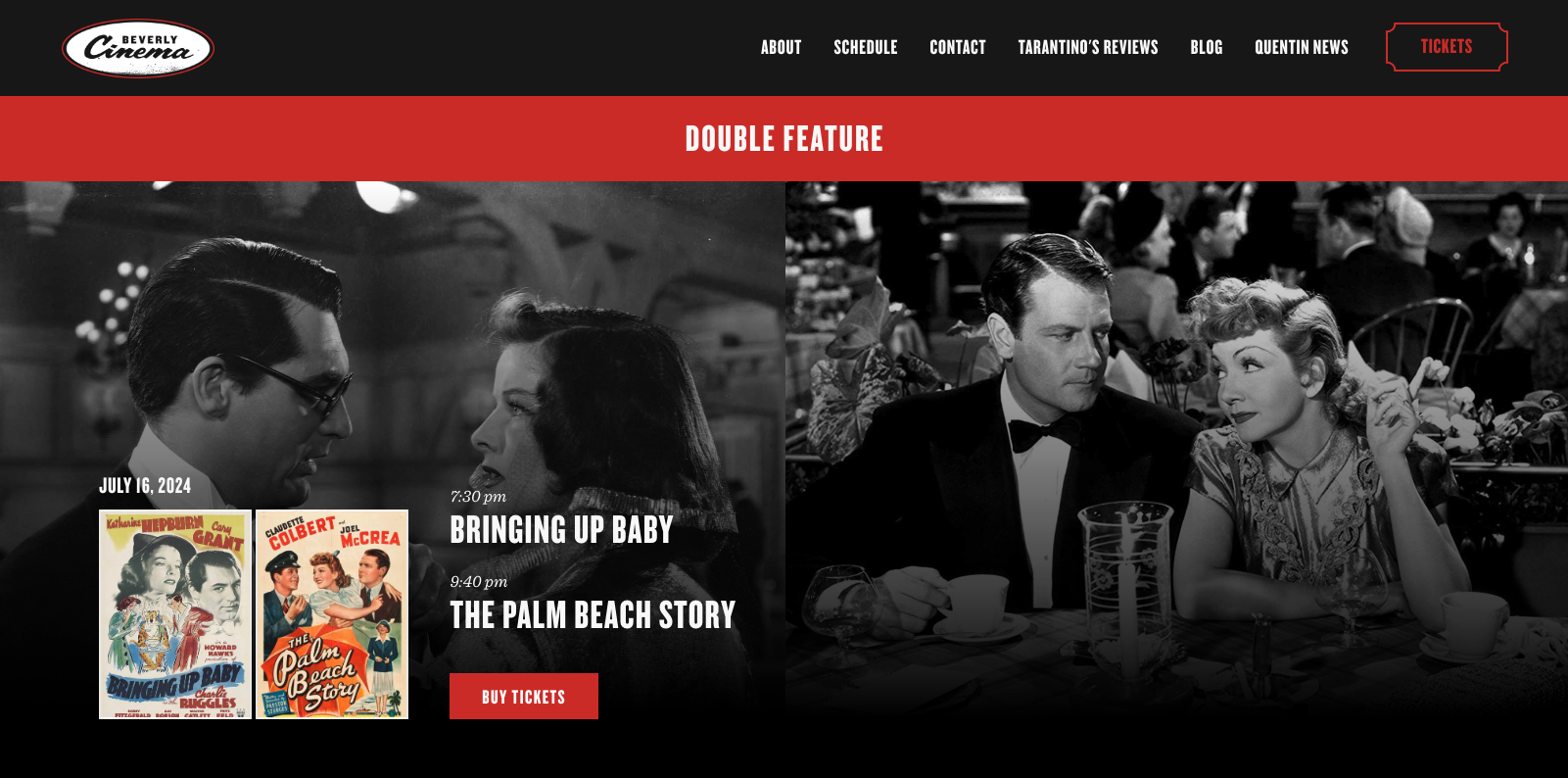Go to the Schedule page
Image resolution: width=1568 pixels, height=778 pixels.
point(865,47)
